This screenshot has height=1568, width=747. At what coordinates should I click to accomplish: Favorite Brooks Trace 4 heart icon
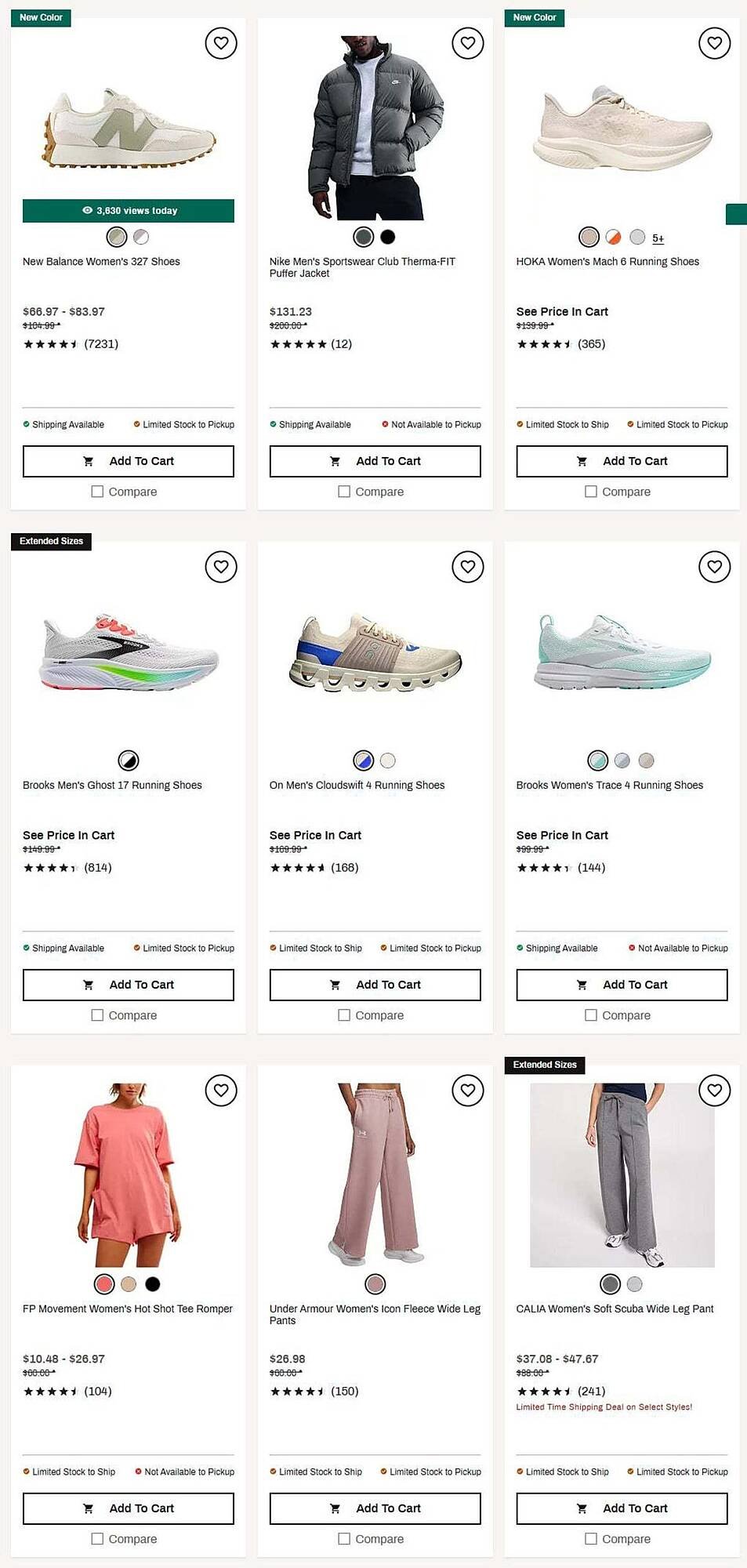(715, 567)
